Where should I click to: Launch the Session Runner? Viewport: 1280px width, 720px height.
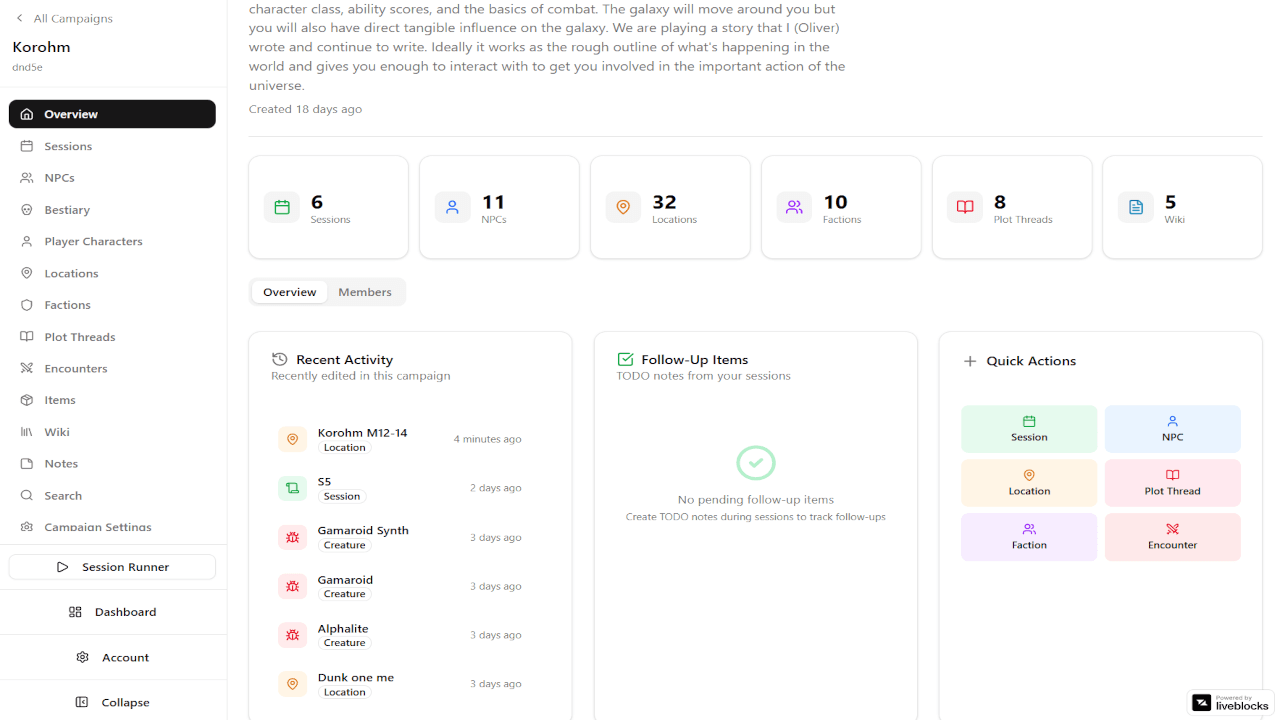tap(112, 567)
